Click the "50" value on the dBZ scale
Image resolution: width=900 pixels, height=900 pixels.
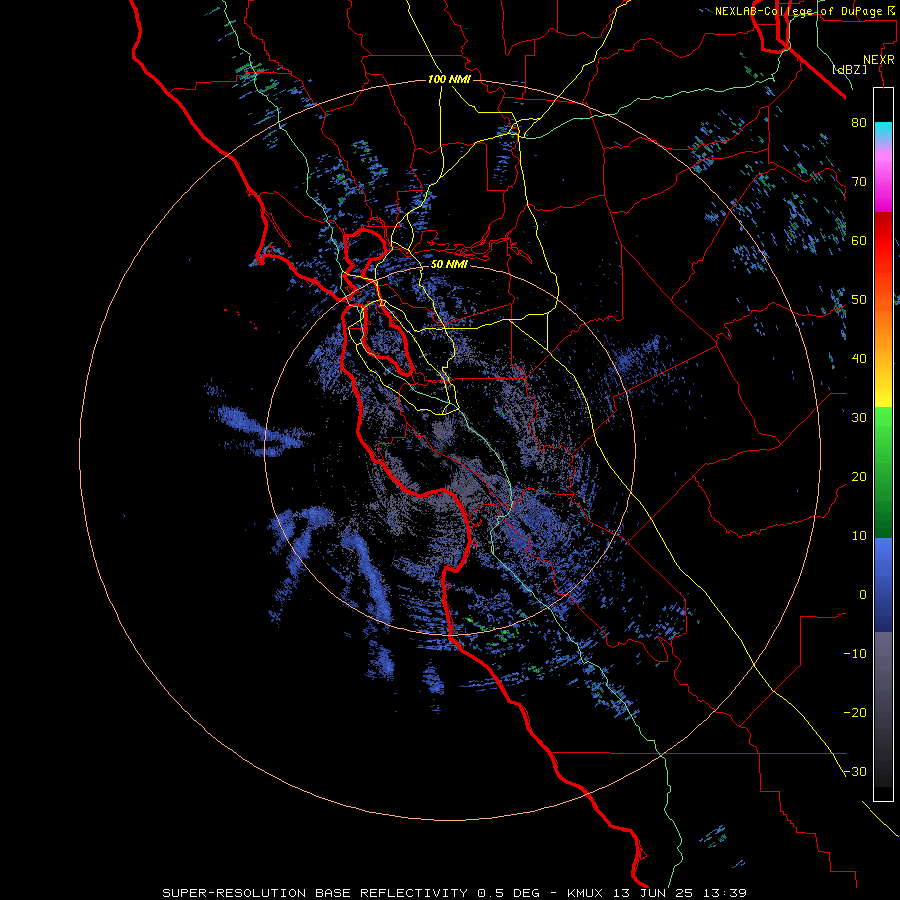859,300
